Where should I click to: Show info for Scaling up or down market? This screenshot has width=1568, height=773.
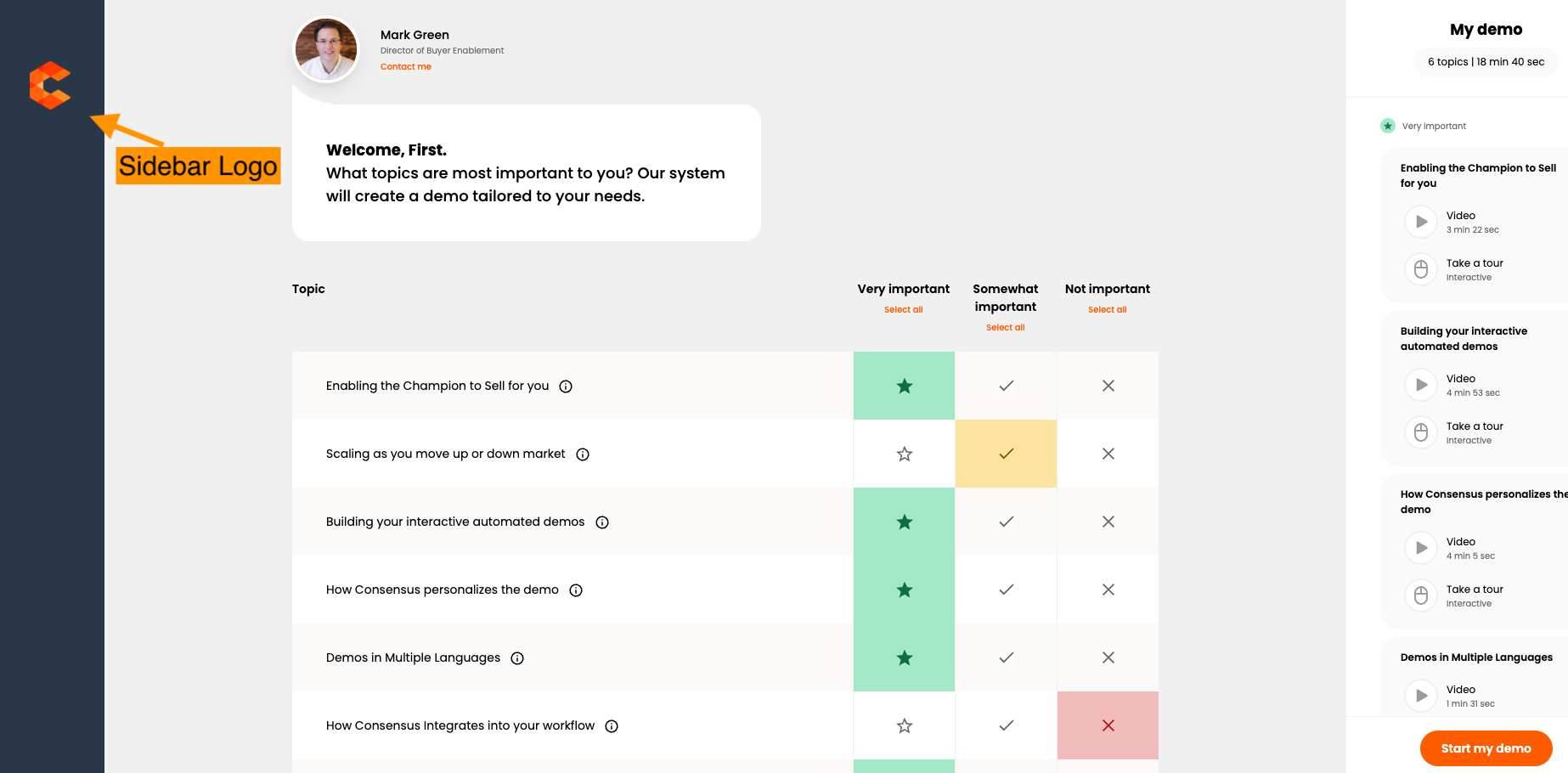(x=583, y=454)
